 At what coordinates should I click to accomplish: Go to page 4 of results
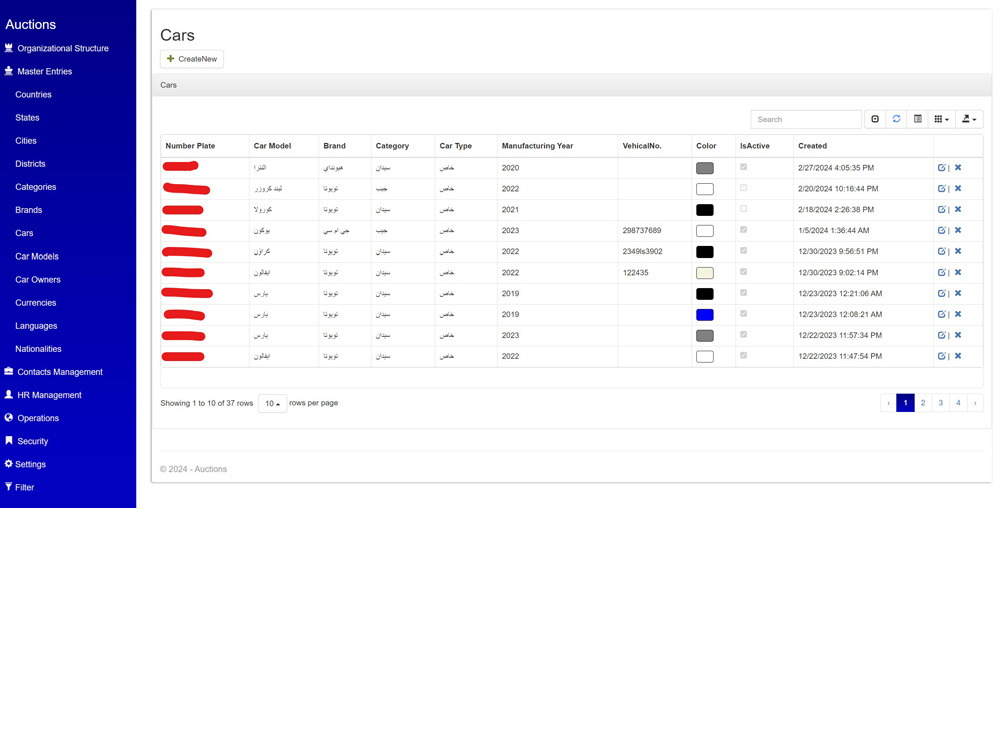click(x=958, y=403)
